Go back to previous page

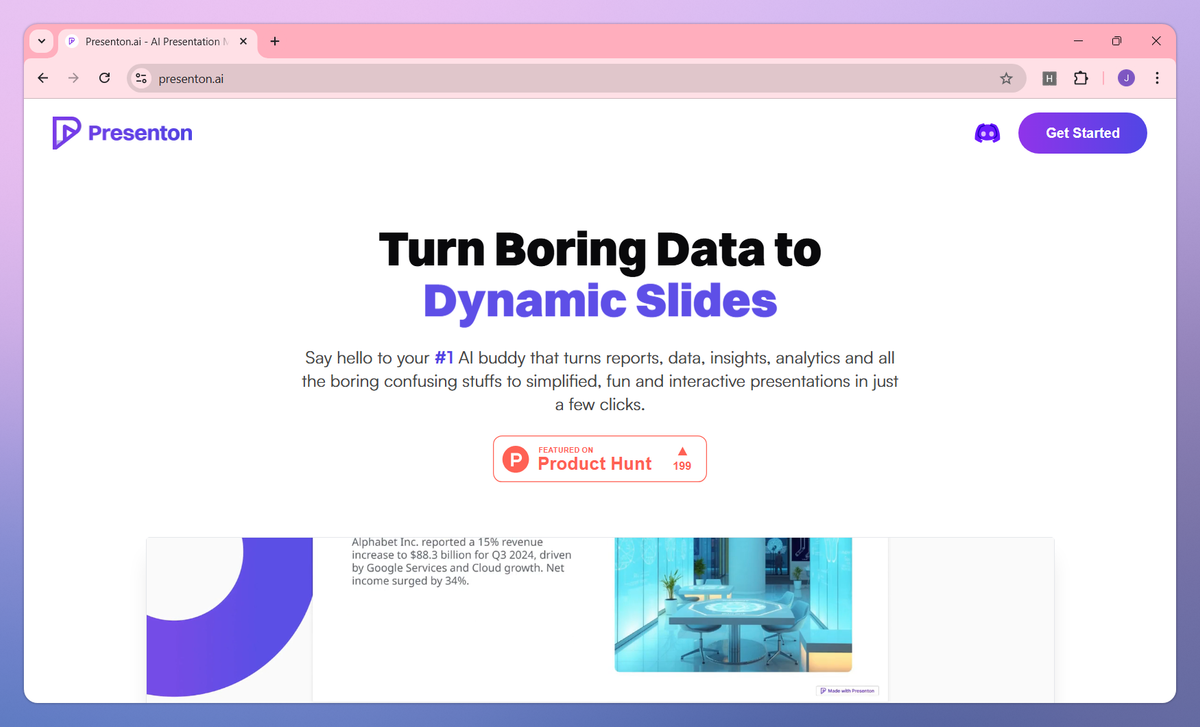point(43,78)
